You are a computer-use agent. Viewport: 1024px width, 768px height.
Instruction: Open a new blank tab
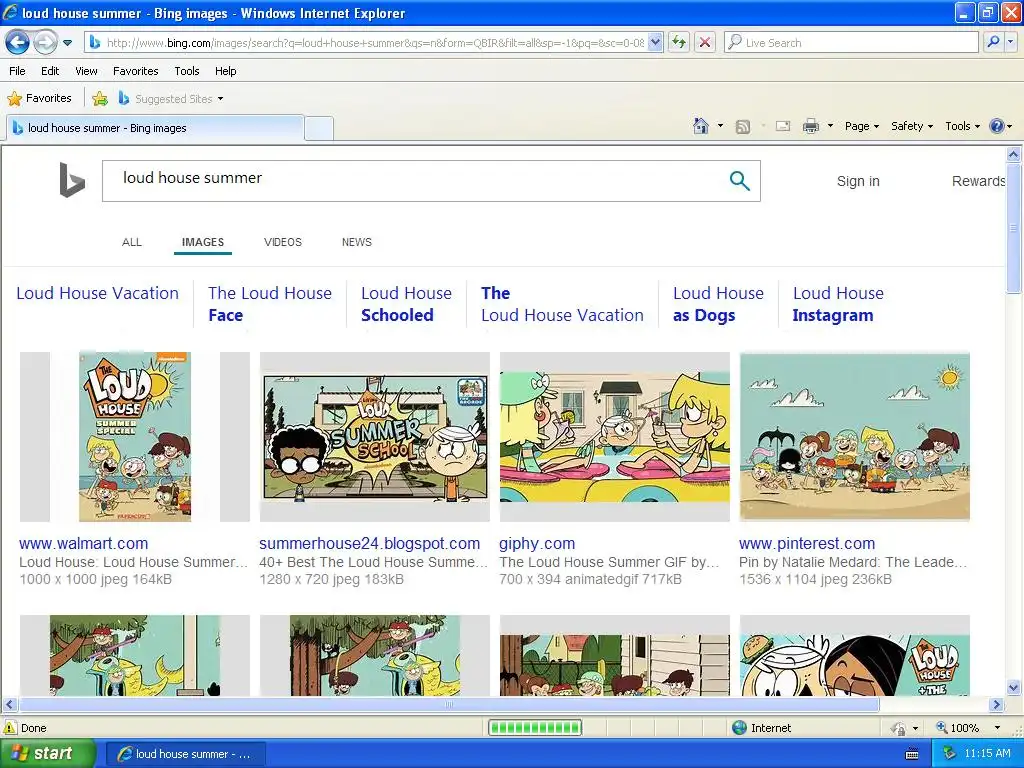[x=319, y=129]
